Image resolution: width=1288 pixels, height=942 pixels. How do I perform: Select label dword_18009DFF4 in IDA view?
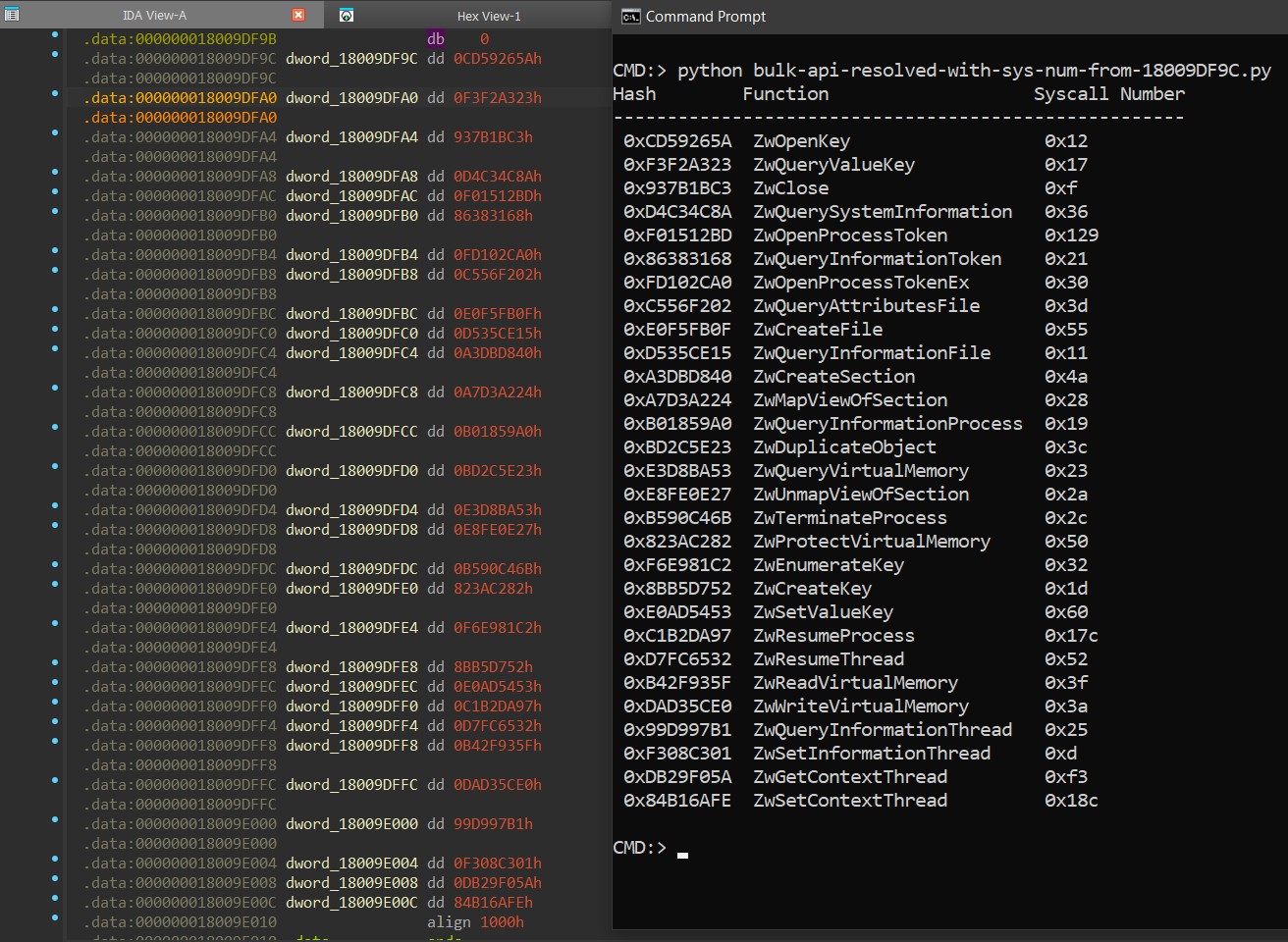[351, 726]
